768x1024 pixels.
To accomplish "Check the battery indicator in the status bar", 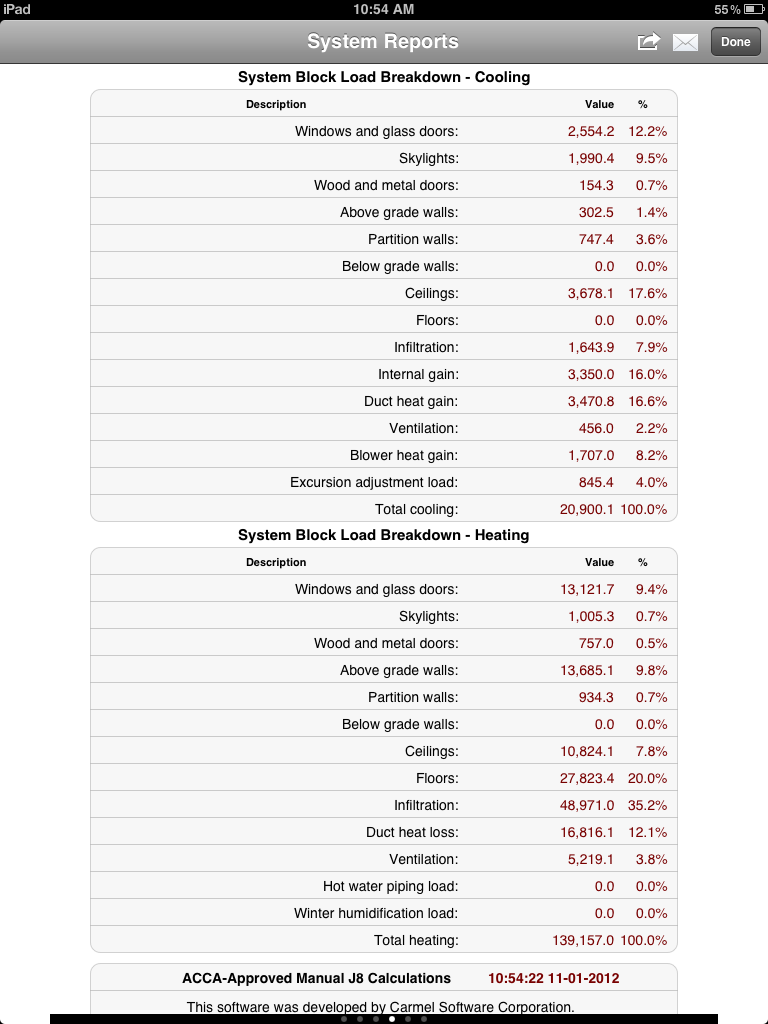I will 754,9.
